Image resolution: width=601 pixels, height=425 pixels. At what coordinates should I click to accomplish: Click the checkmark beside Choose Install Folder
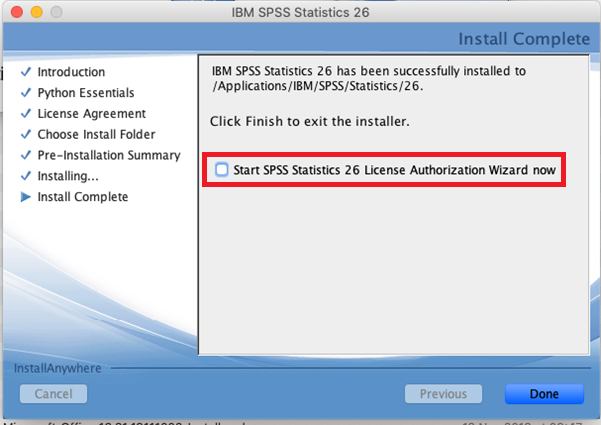coord(26,134)
